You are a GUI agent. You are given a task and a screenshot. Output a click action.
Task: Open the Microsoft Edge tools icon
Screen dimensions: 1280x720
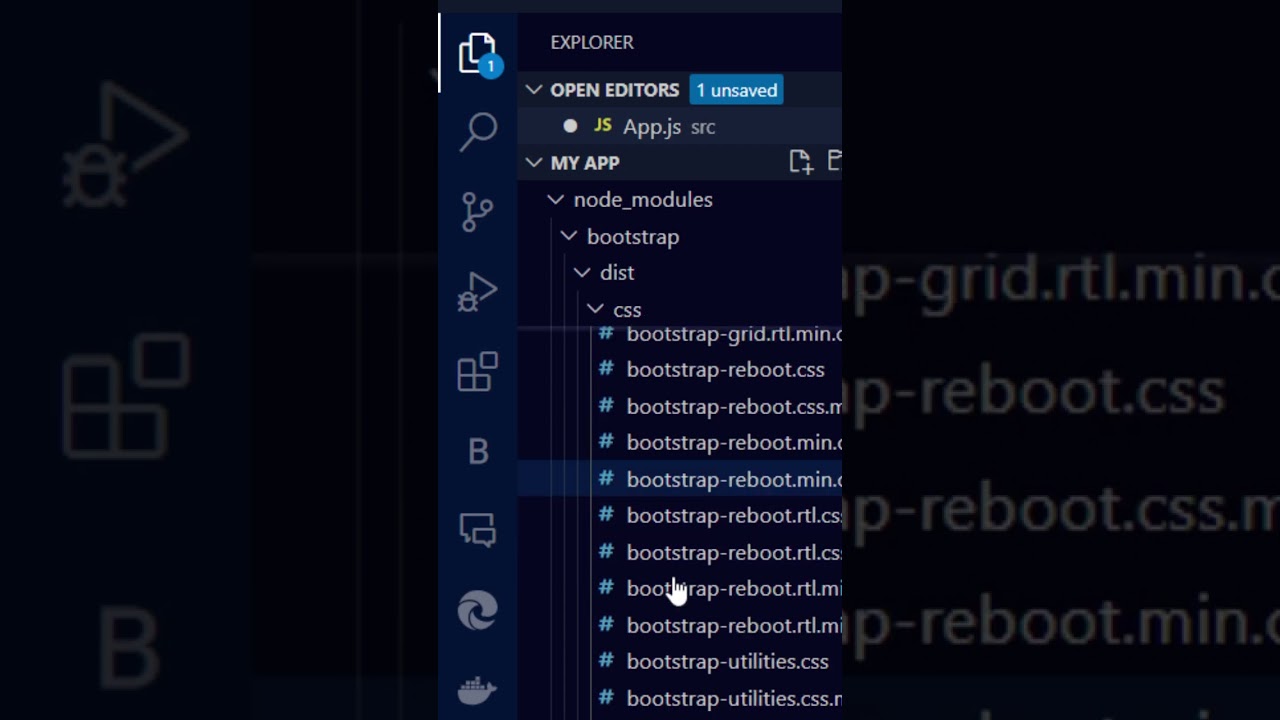(478, 610)
